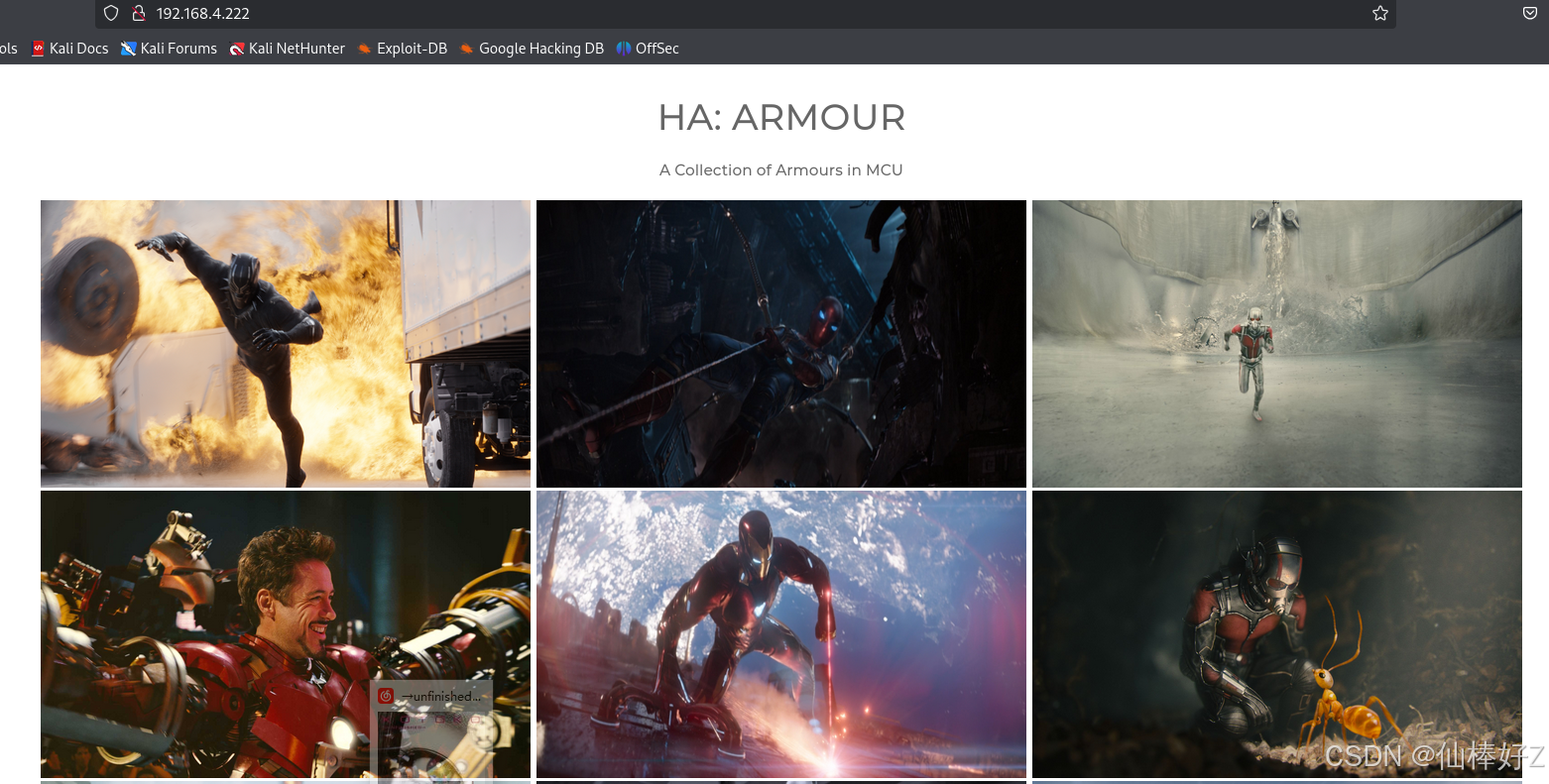This screenshot has height=784, width=1549.
Task: Open the Google Hacking DB bookmark
Action: point(532,48)
